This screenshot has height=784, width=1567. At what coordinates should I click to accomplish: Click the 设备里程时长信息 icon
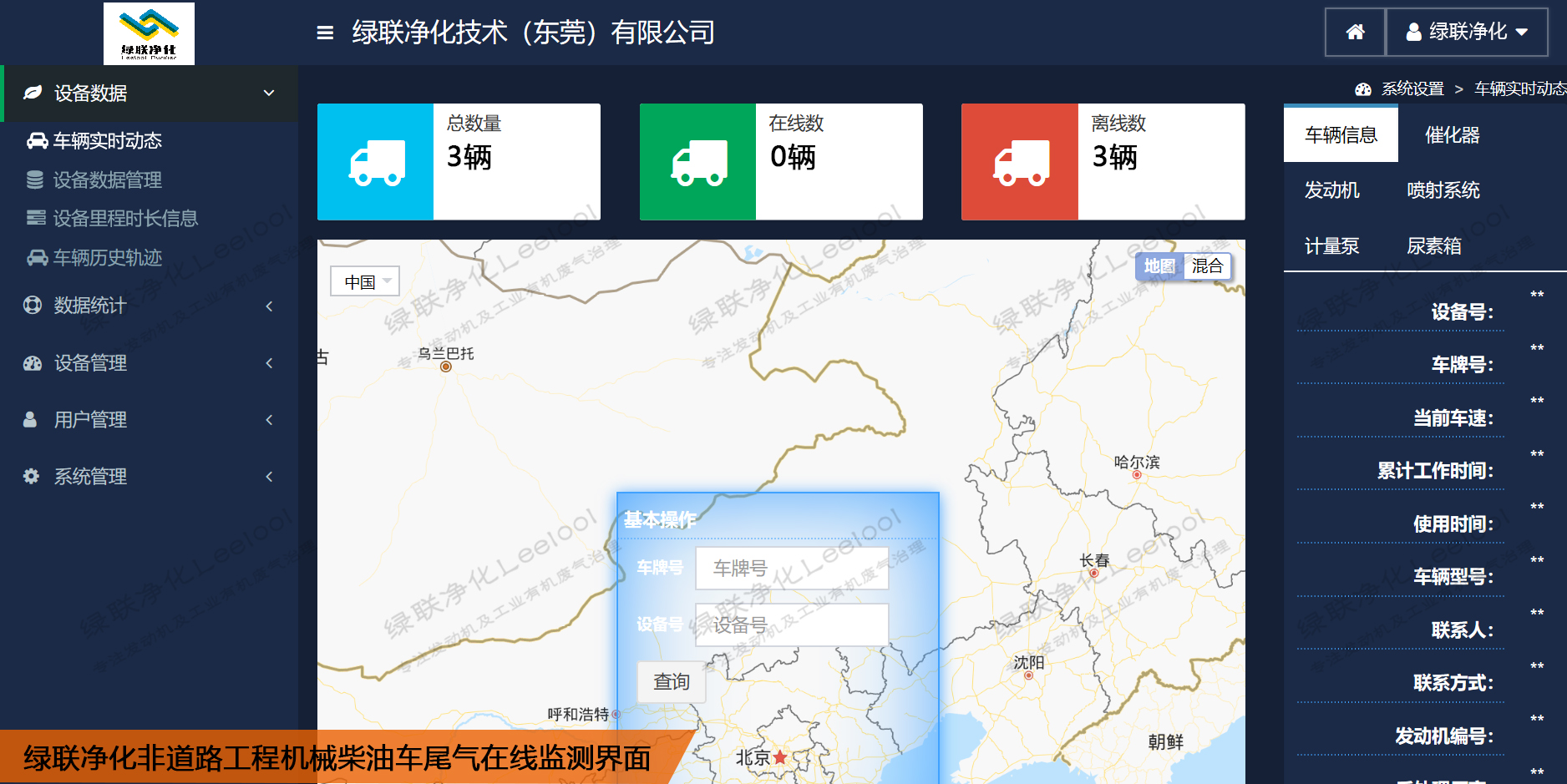(35, 218)
